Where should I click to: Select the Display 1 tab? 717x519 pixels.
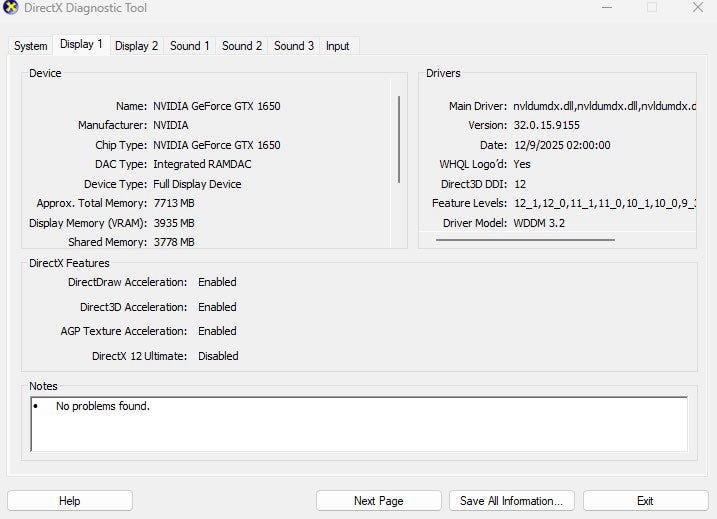click(81, 44)
